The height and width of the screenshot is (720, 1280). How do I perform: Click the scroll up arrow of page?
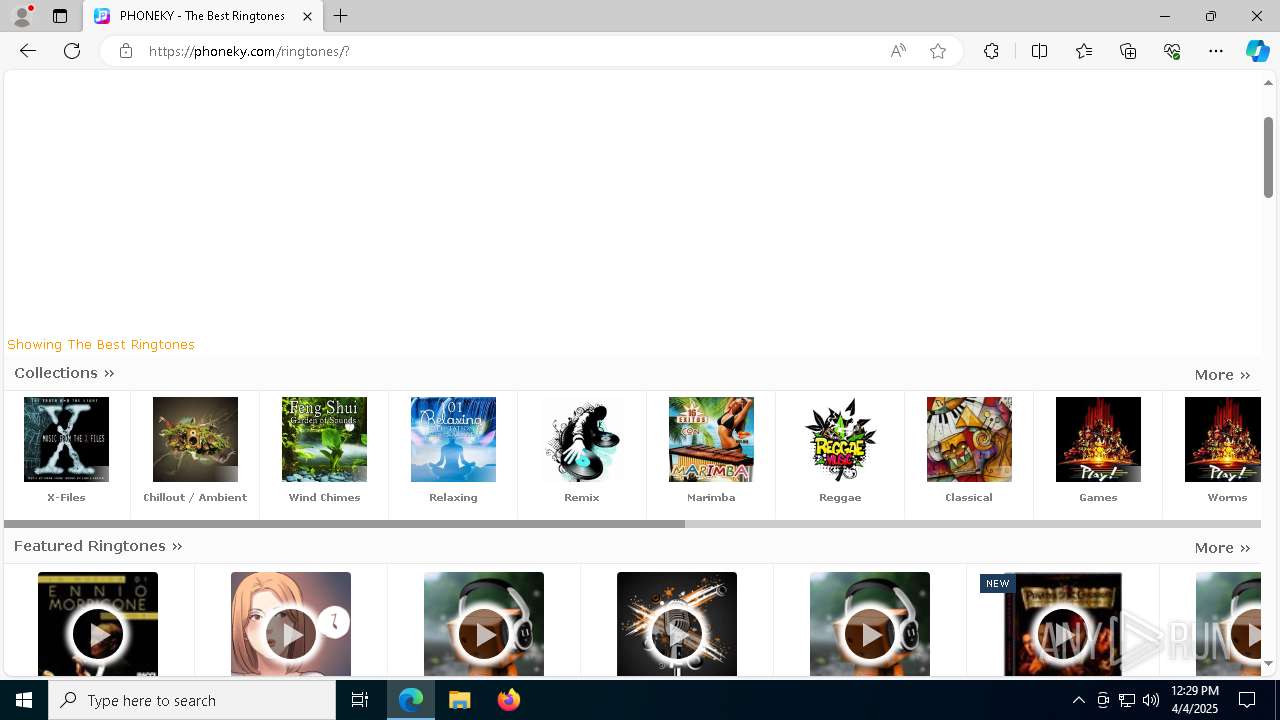pyautogui.click(x=1268, y=82)
